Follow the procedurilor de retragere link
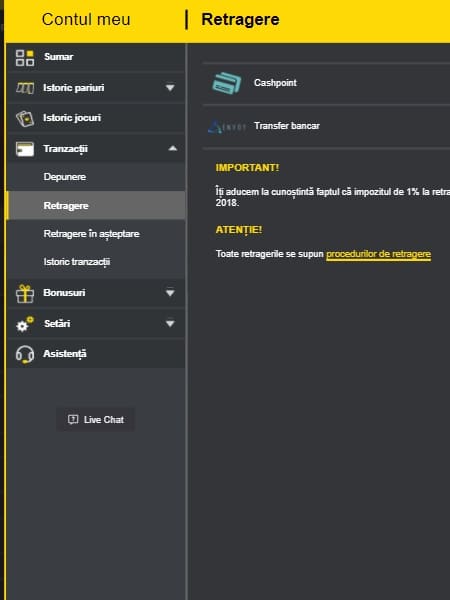The image size is (450, 600). point(378,254)
